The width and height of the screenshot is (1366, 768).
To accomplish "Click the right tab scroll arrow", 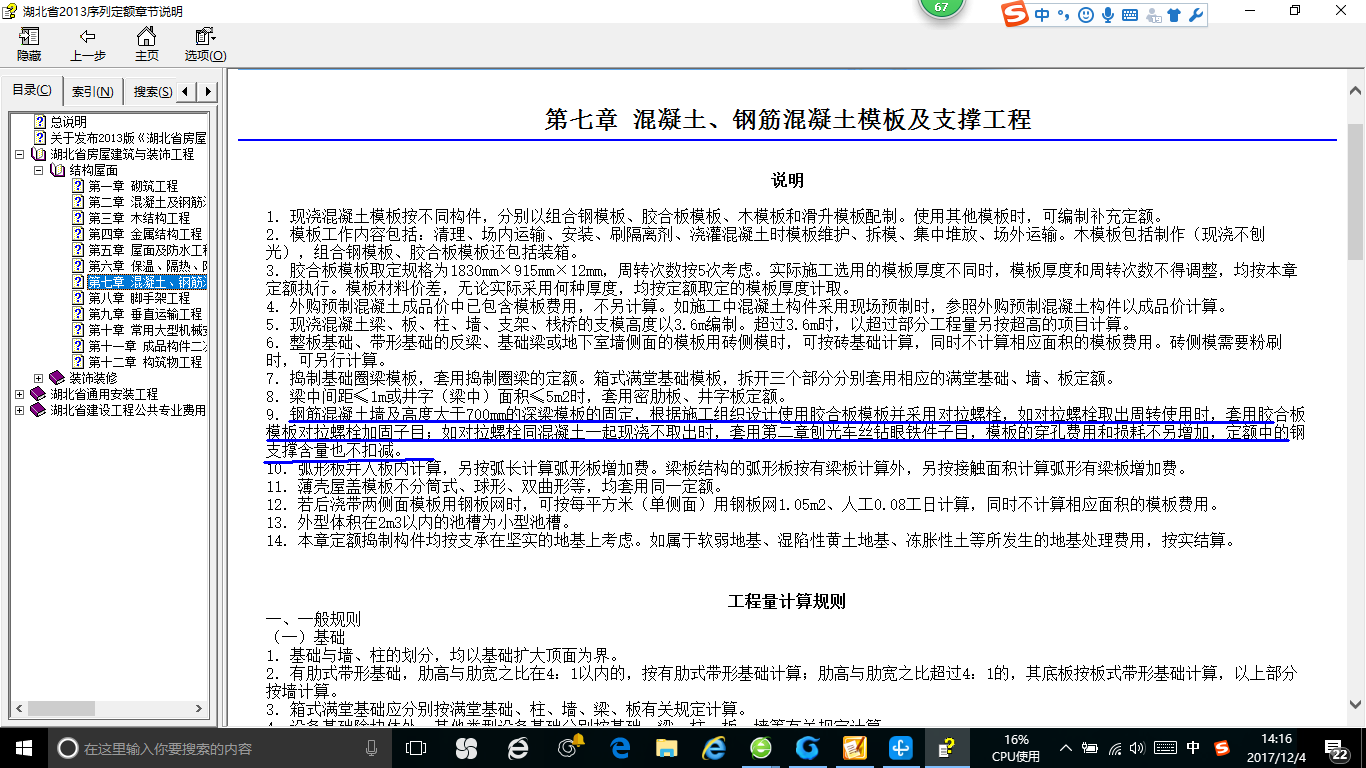I will pos(208,92).
